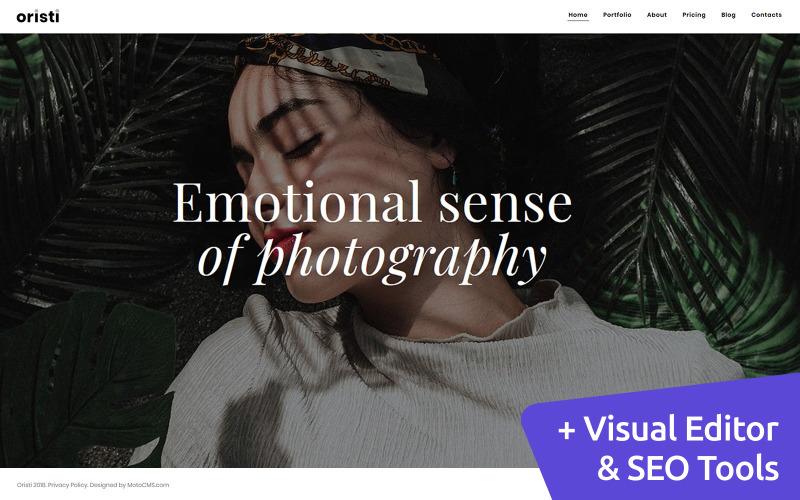Click the Privacy Policy footer link
This screenshot has height=500, width=800.
(68, 485)
